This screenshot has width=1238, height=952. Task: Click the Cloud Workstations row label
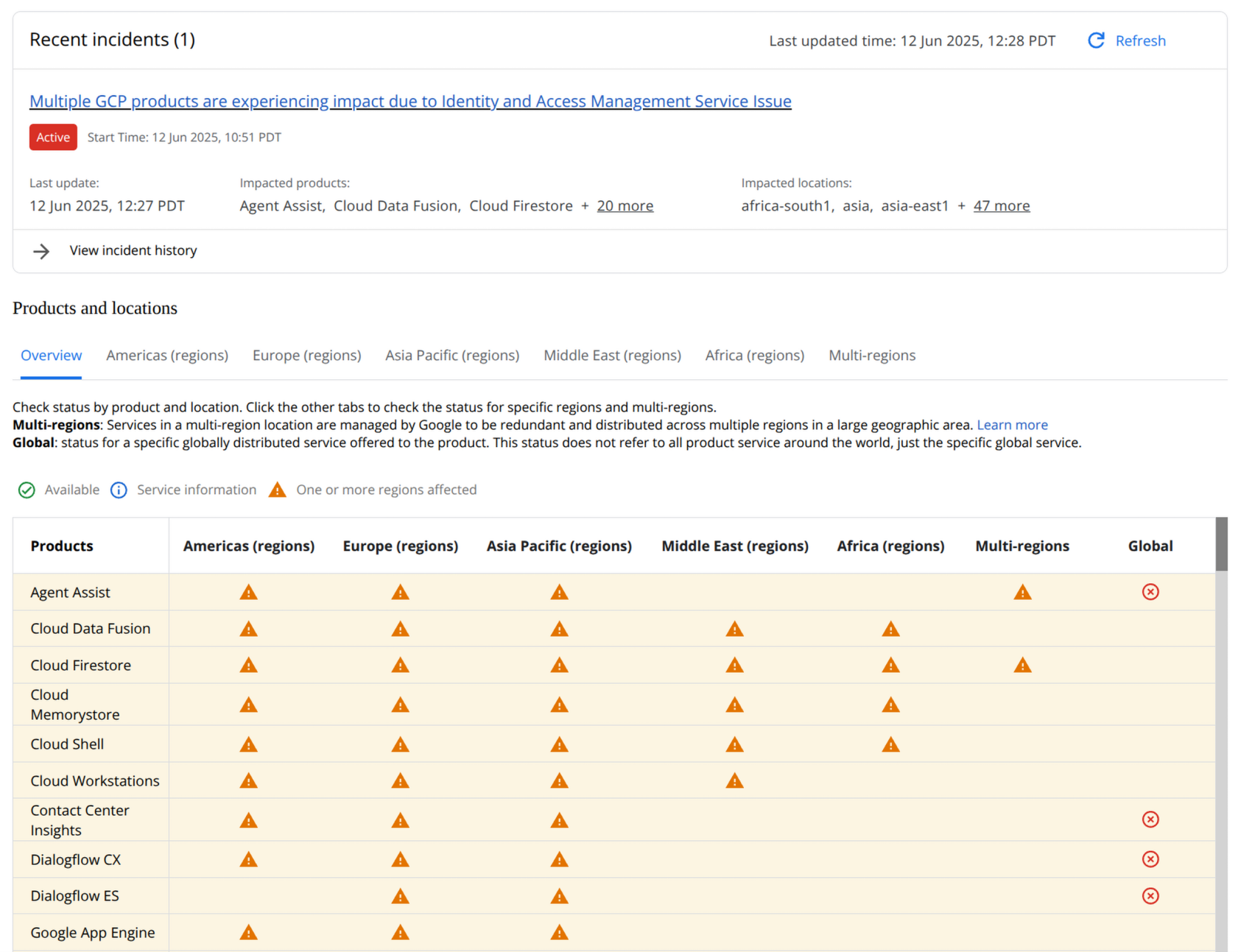95,781
